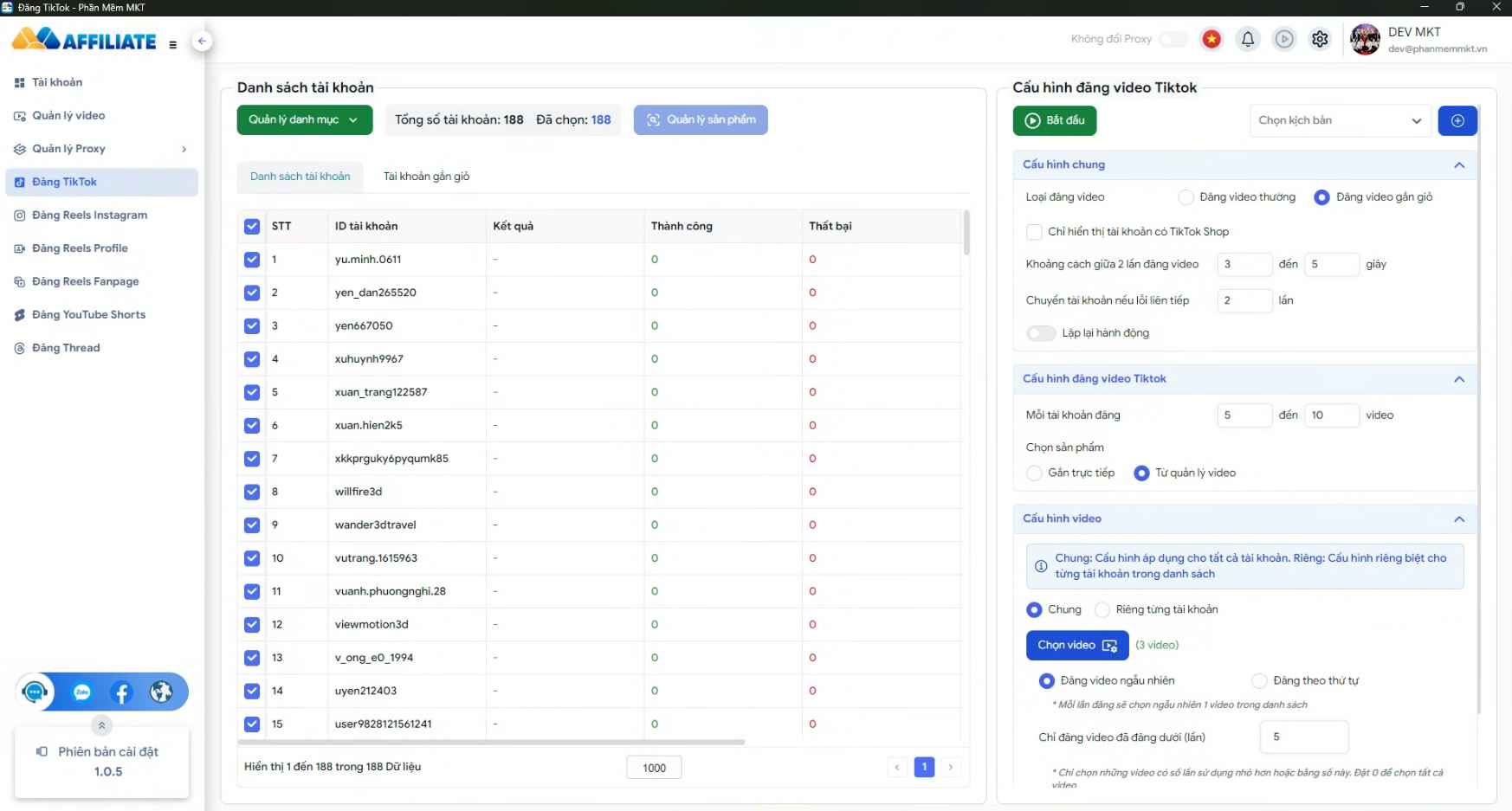Switch to the Tài khoản gắn gió tab
The width and height of the screenshot is (1512, 811).
(x=425, y=176)
